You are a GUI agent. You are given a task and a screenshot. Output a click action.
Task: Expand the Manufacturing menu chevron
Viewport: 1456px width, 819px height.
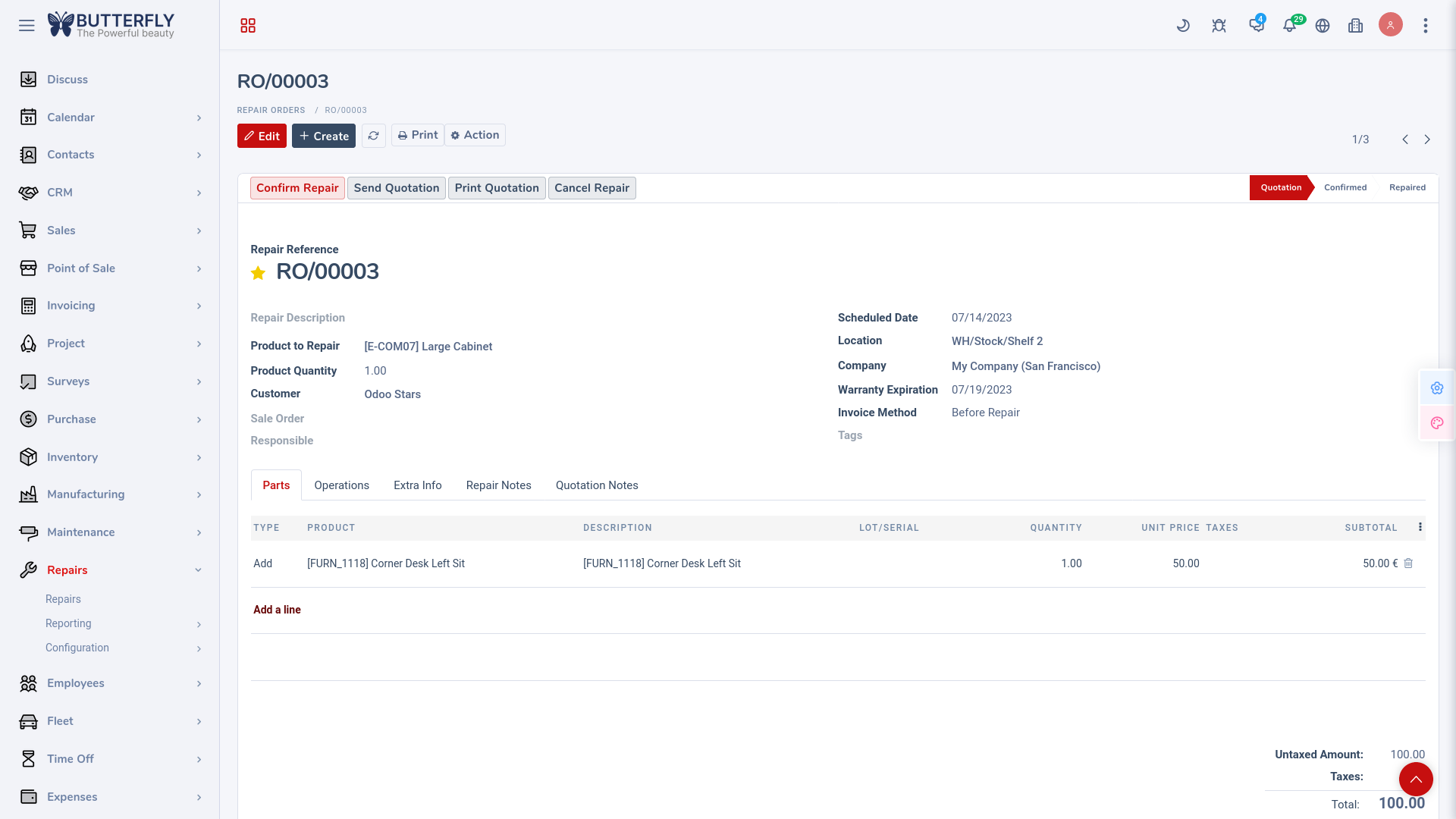tap(199, 495)
